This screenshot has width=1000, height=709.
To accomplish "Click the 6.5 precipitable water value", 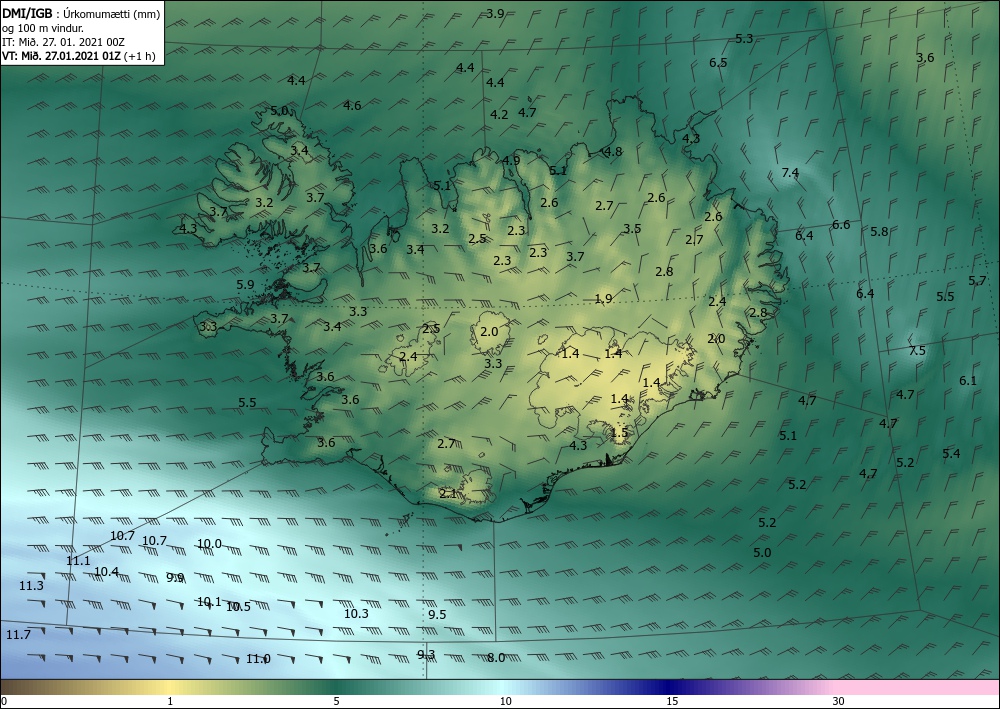I will (718, 62).
